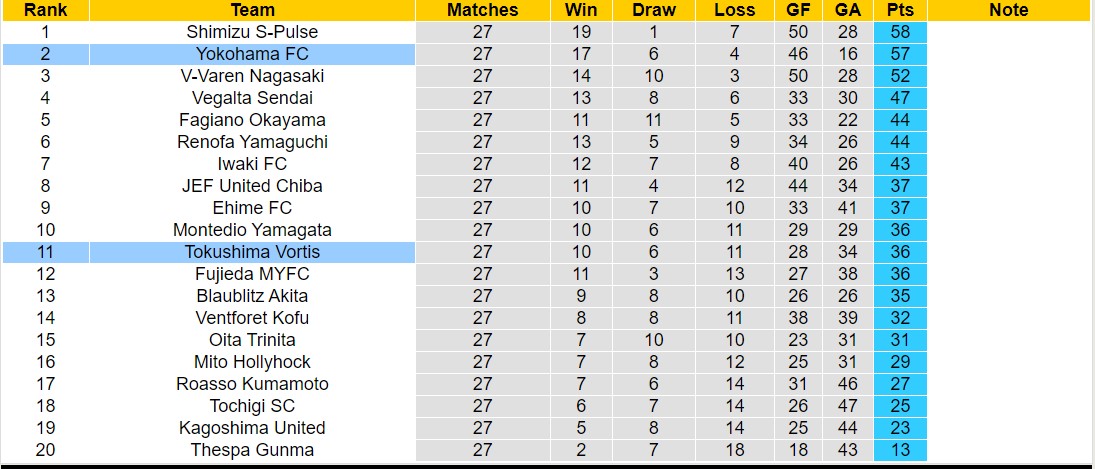Click the Note column header
The height and width of the screenshot is (469, 1095).
click(x=1008, y=10)
